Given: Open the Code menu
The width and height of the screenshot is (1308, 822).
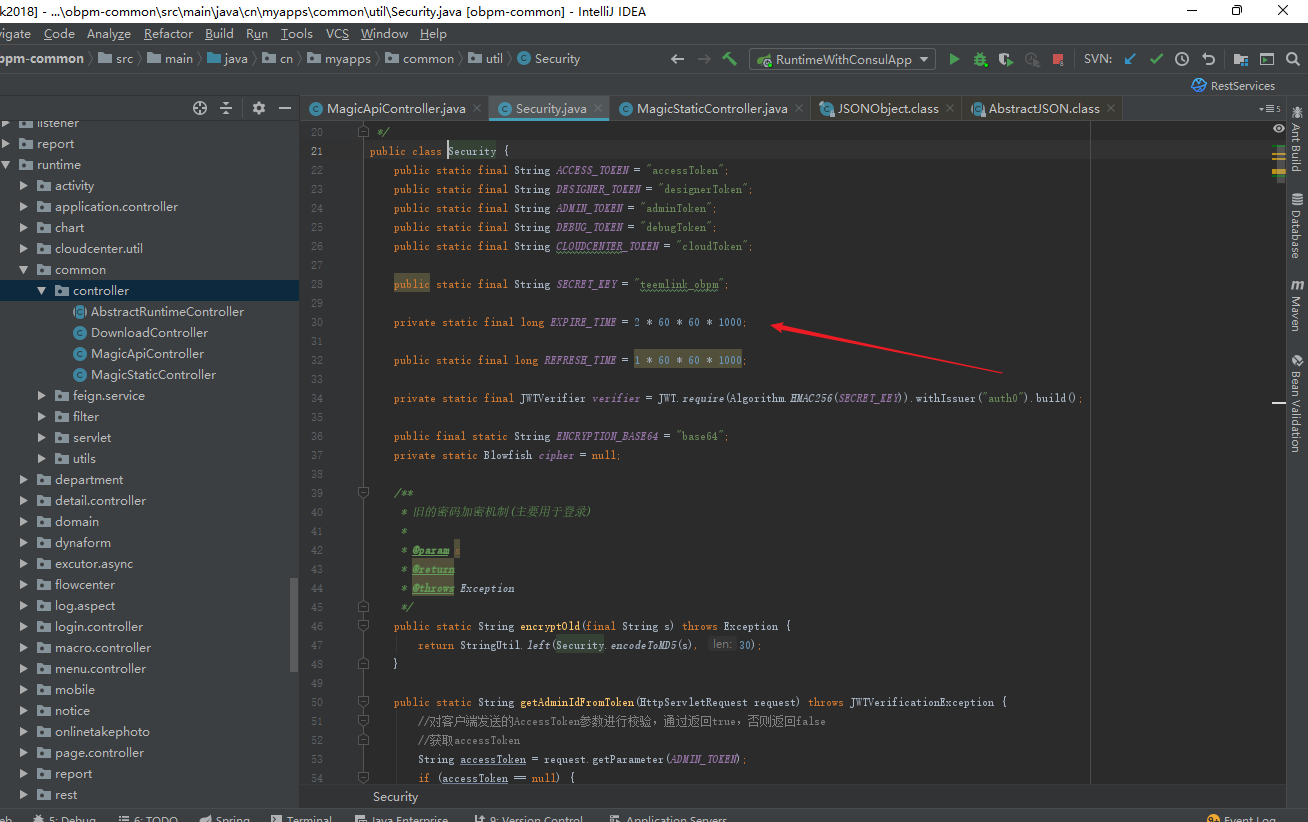Looking at the screenshot, I should point(59,34).
